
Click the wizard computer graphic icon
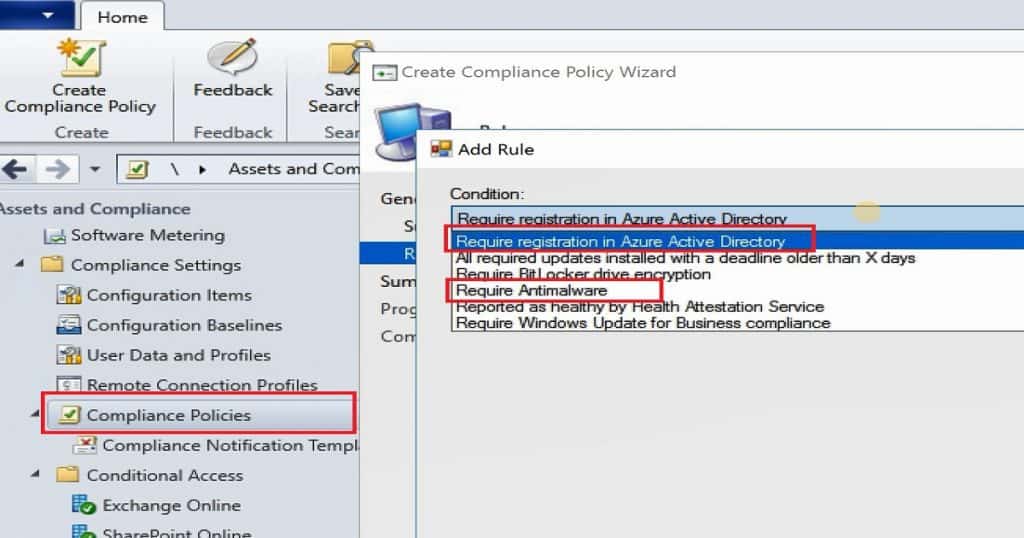click(x=397, y=131)
